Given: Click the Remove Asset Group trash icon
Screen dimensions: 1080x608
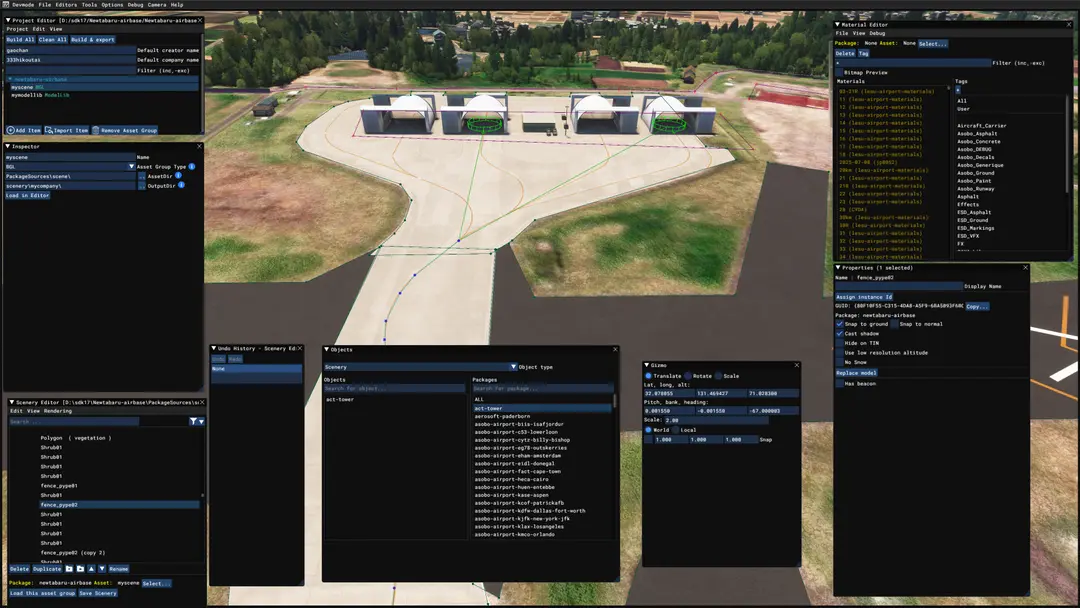Looking at the screenshot, I should click(x=96, y=130).
